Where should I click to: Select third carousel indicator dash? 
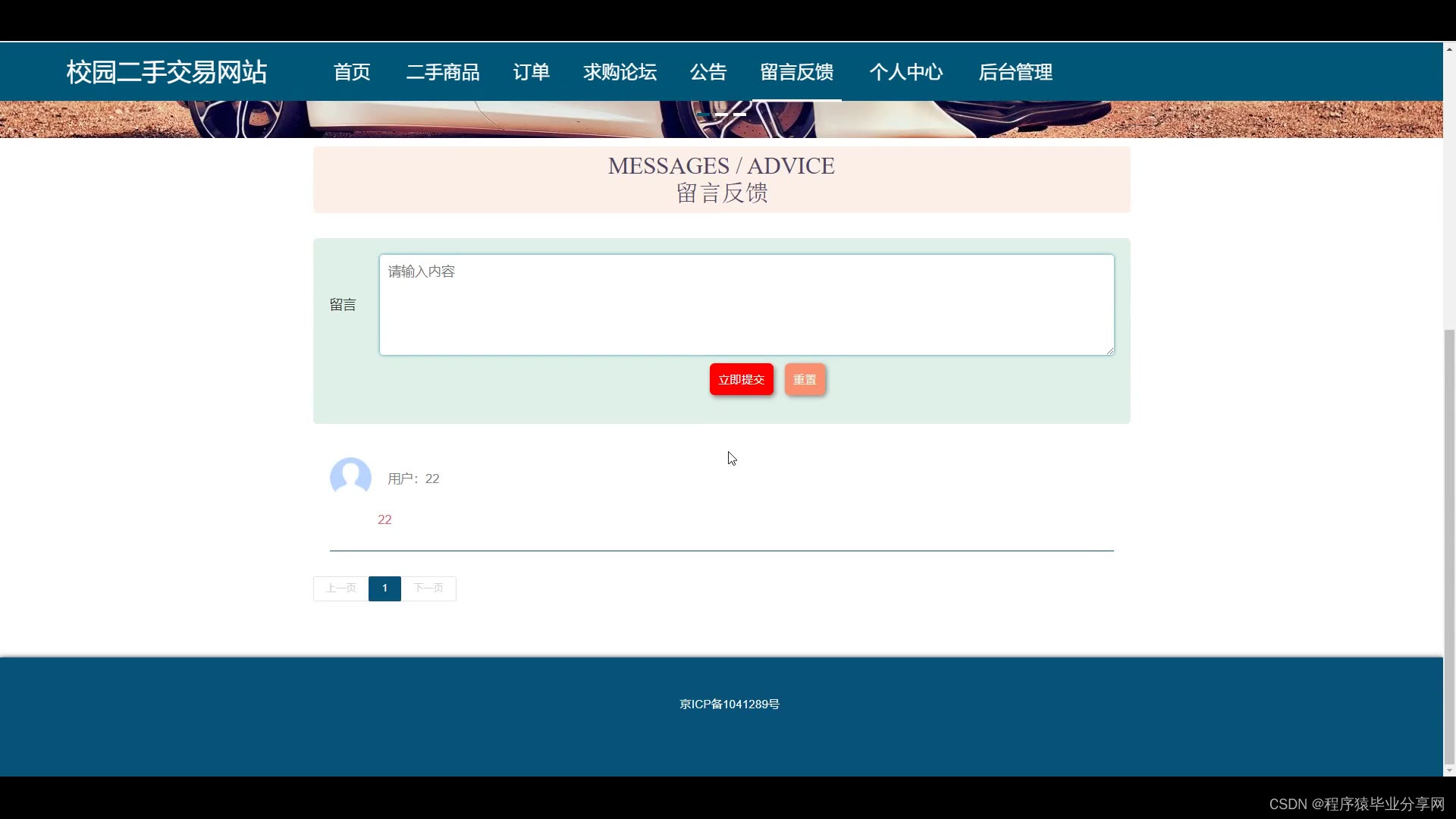click(x=740, y=115)
